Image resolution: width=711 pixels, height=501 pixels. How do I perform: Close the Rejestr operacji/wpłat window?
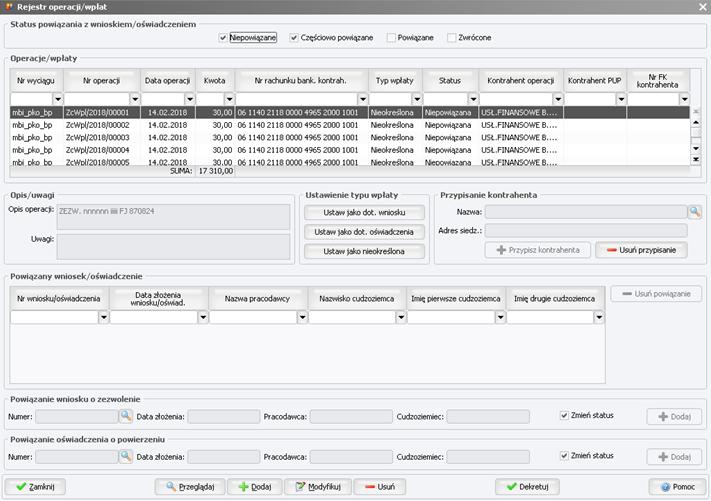(x=702, y=7)
